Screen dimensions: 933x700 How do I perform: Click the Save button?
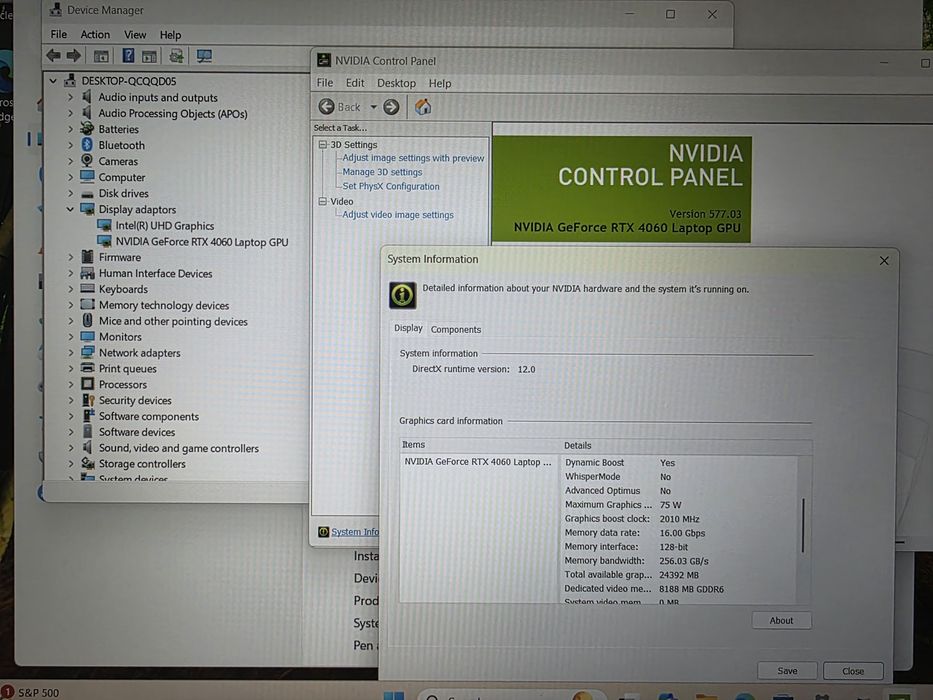(x=787, y=671)
